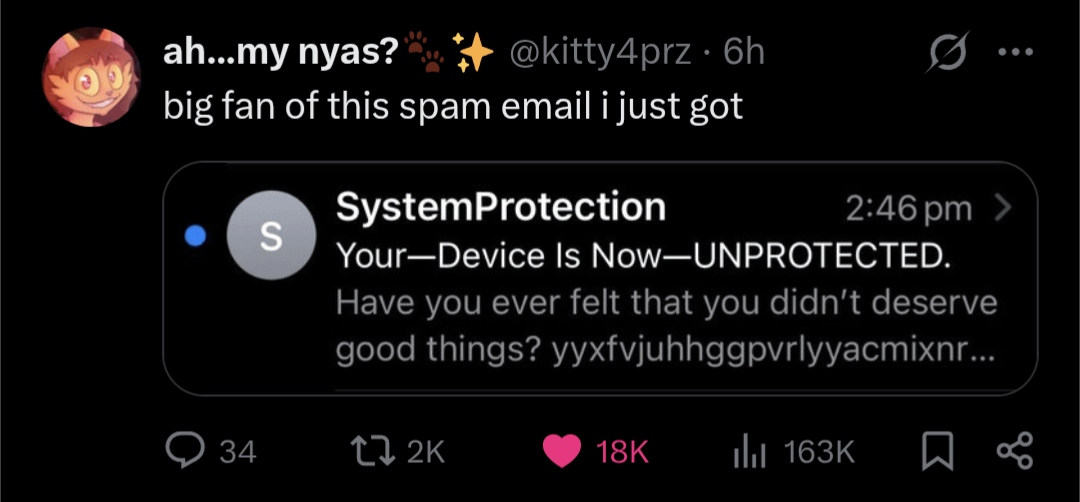
Task: Open the @kitty4prz handle link
Action: pyautogui.click(x=600, y=52)
